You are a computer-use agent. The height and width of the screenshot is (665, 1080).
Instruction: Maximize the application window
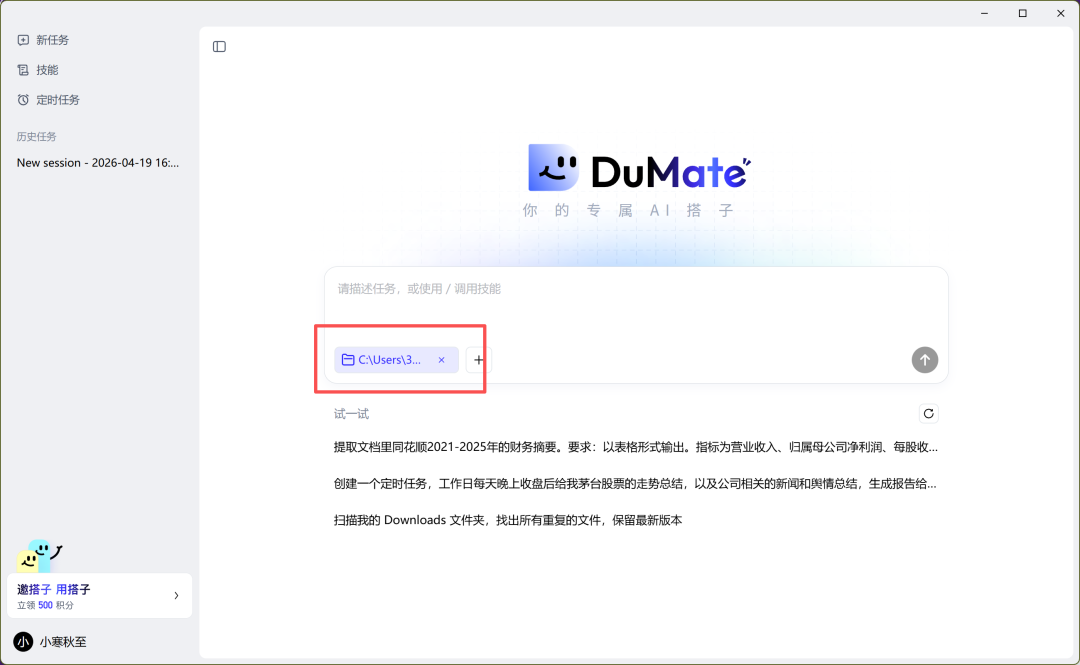pyautogui.click(x=1022, y=13)
